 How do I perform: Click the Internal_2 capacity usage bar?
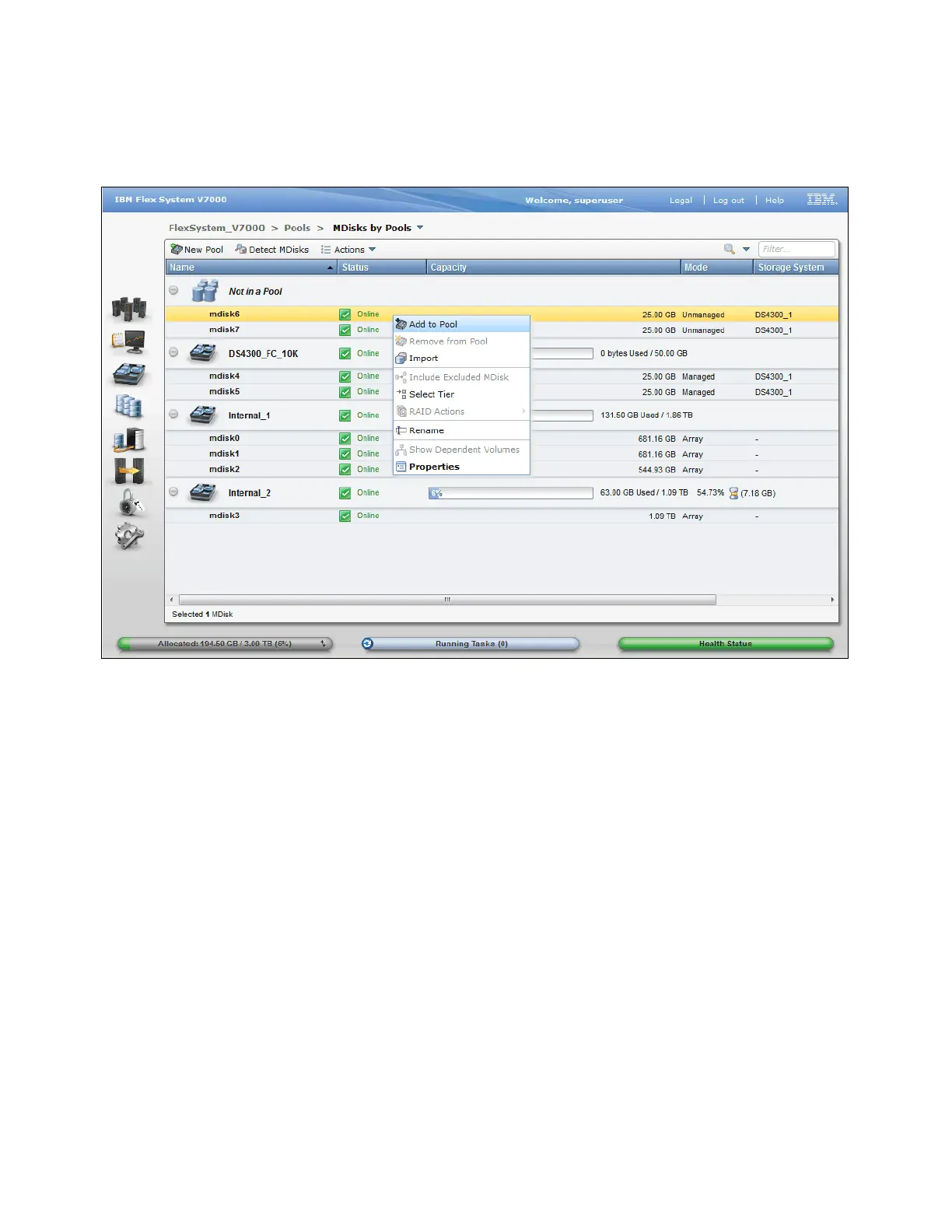[x=511, y=493]
